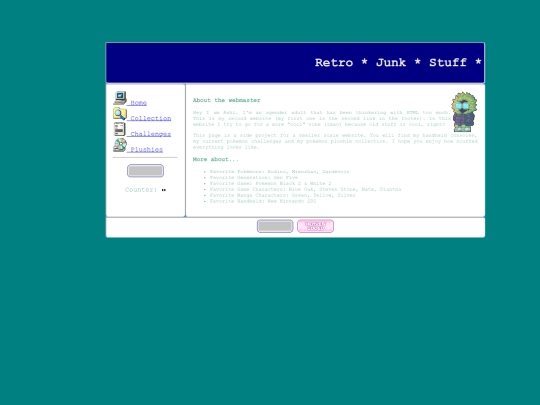Click the grey badge button in the footer

275,226
